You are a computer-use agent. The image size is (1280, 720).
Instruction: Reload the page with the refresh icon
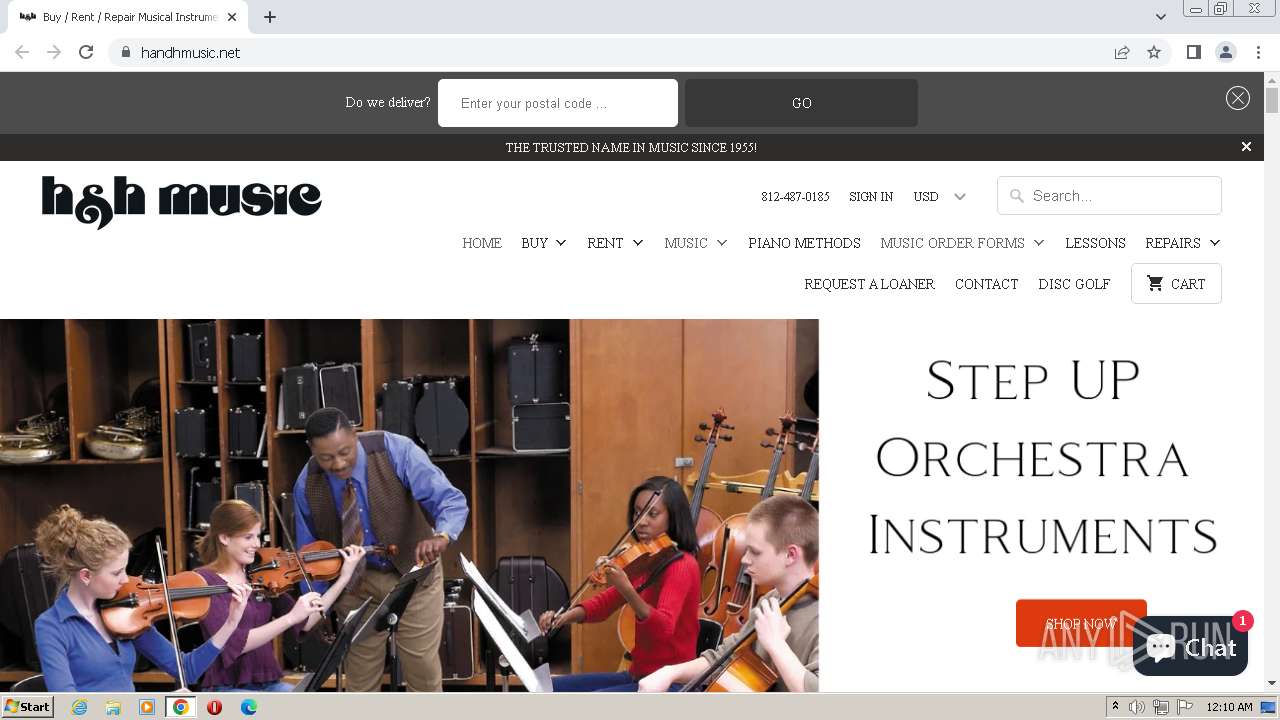tap(86, 52)
